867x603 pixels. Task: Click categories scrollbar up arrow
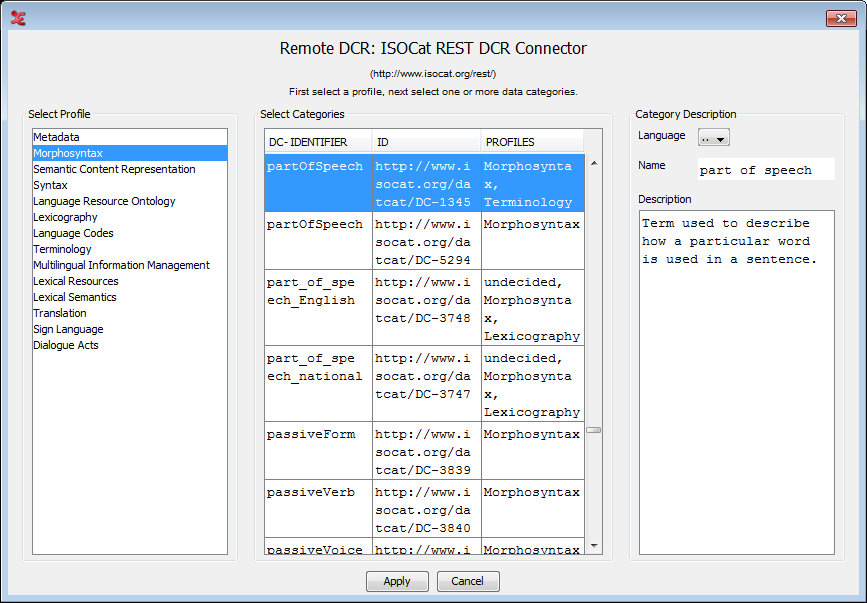[594, 163]
